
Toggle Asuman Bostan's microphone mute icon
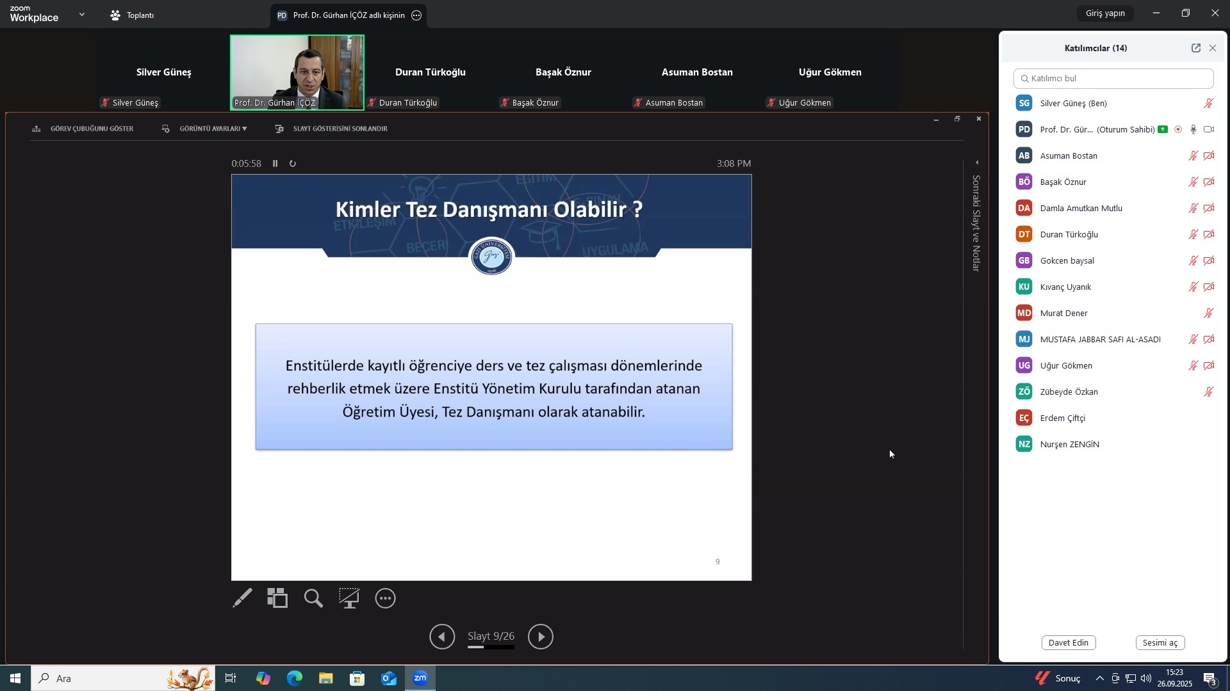point(1193,156)
